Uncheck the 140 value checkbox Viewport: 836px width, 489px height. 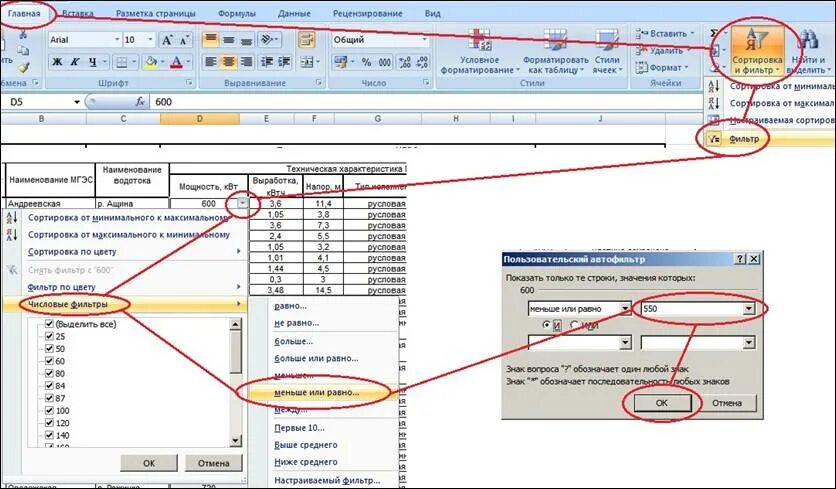pos(50,435)
